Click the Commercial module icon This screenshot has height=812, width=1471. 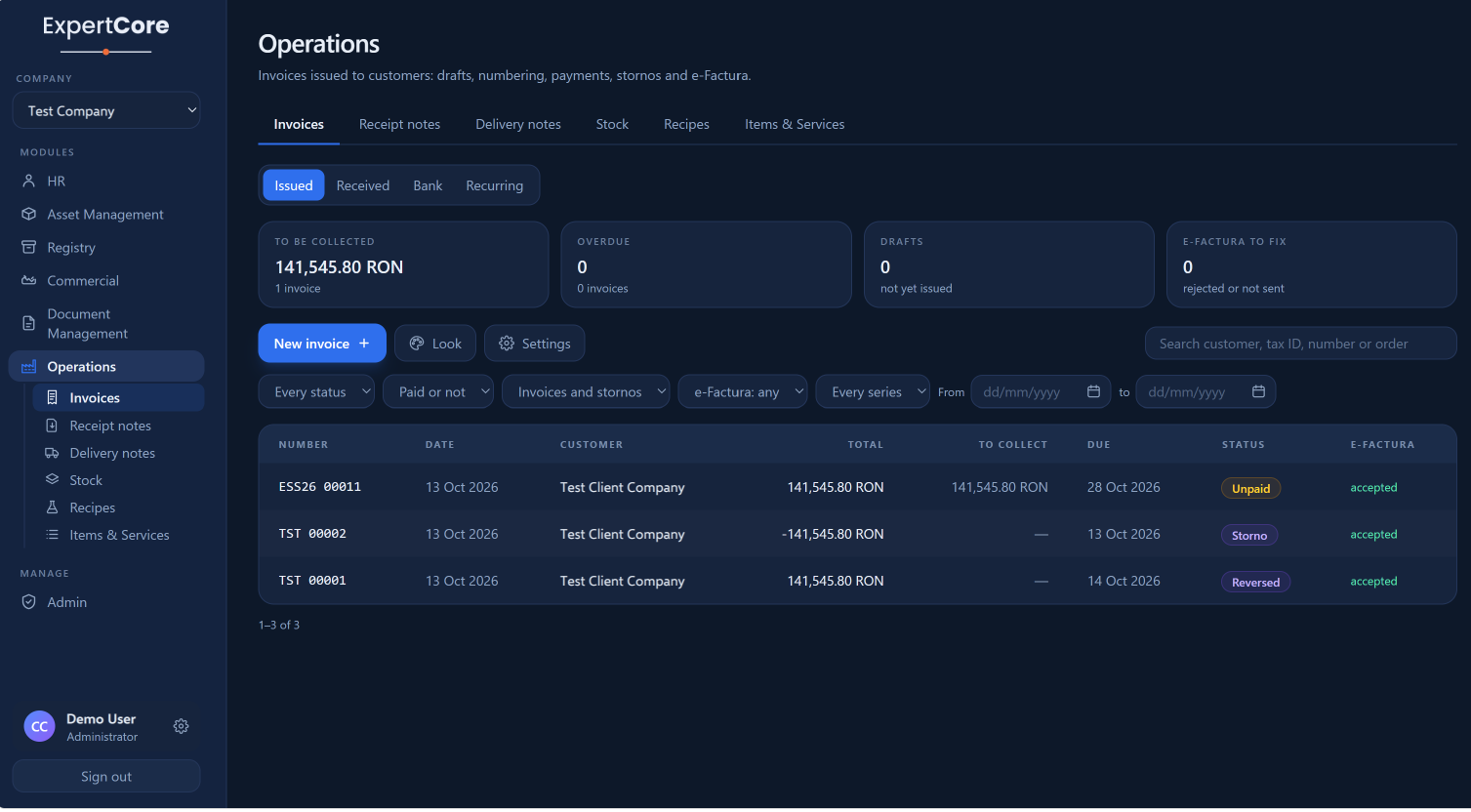click(x=29, y=281)
